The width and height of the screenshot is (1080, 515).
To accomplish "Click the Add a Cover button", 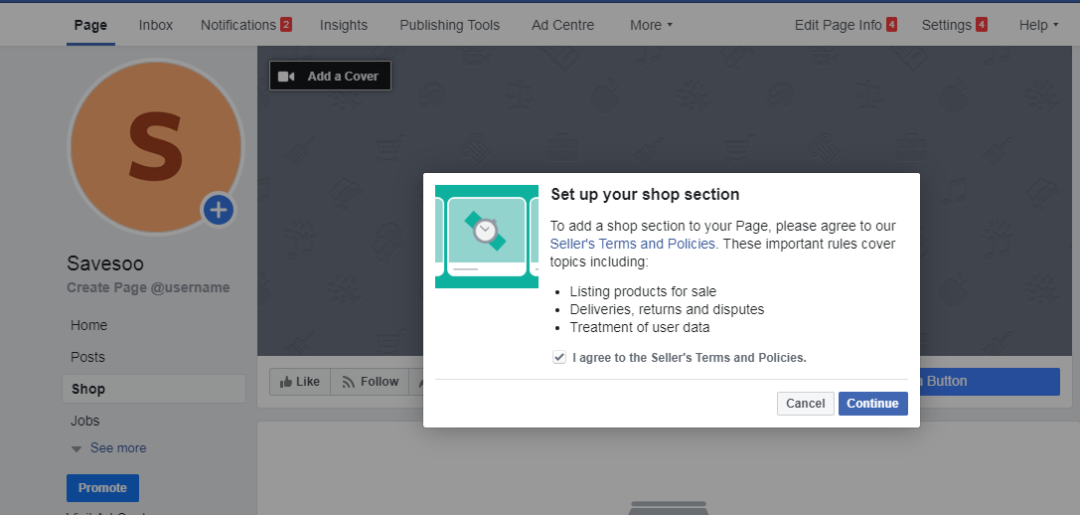I will coord(330,76).
